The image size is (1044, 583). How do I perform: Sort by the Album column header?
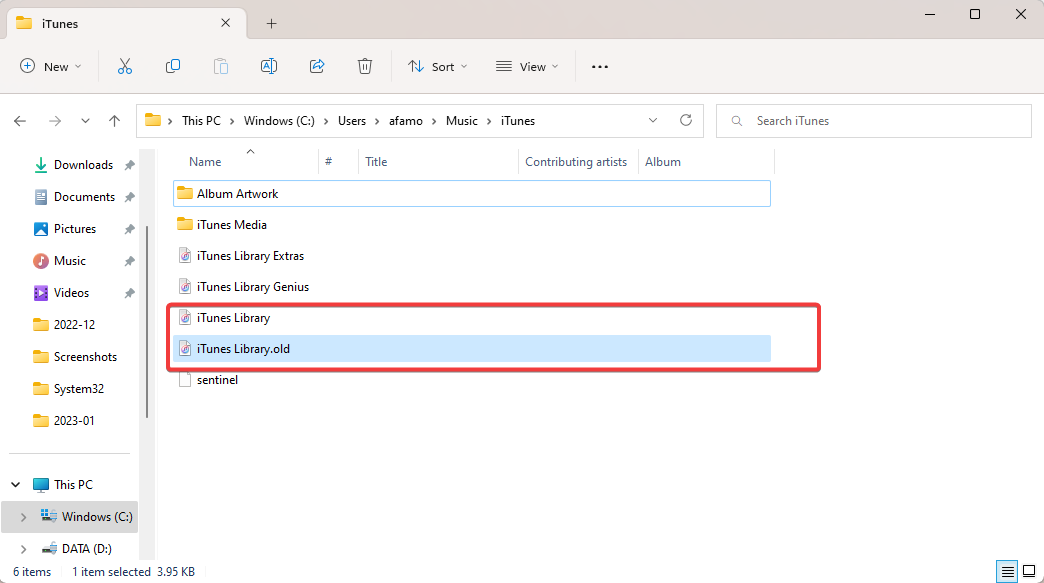click(663, 162)
